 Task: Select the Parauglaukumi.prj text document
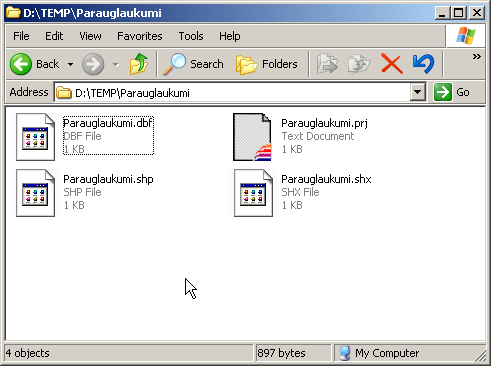tap(300, 136)
